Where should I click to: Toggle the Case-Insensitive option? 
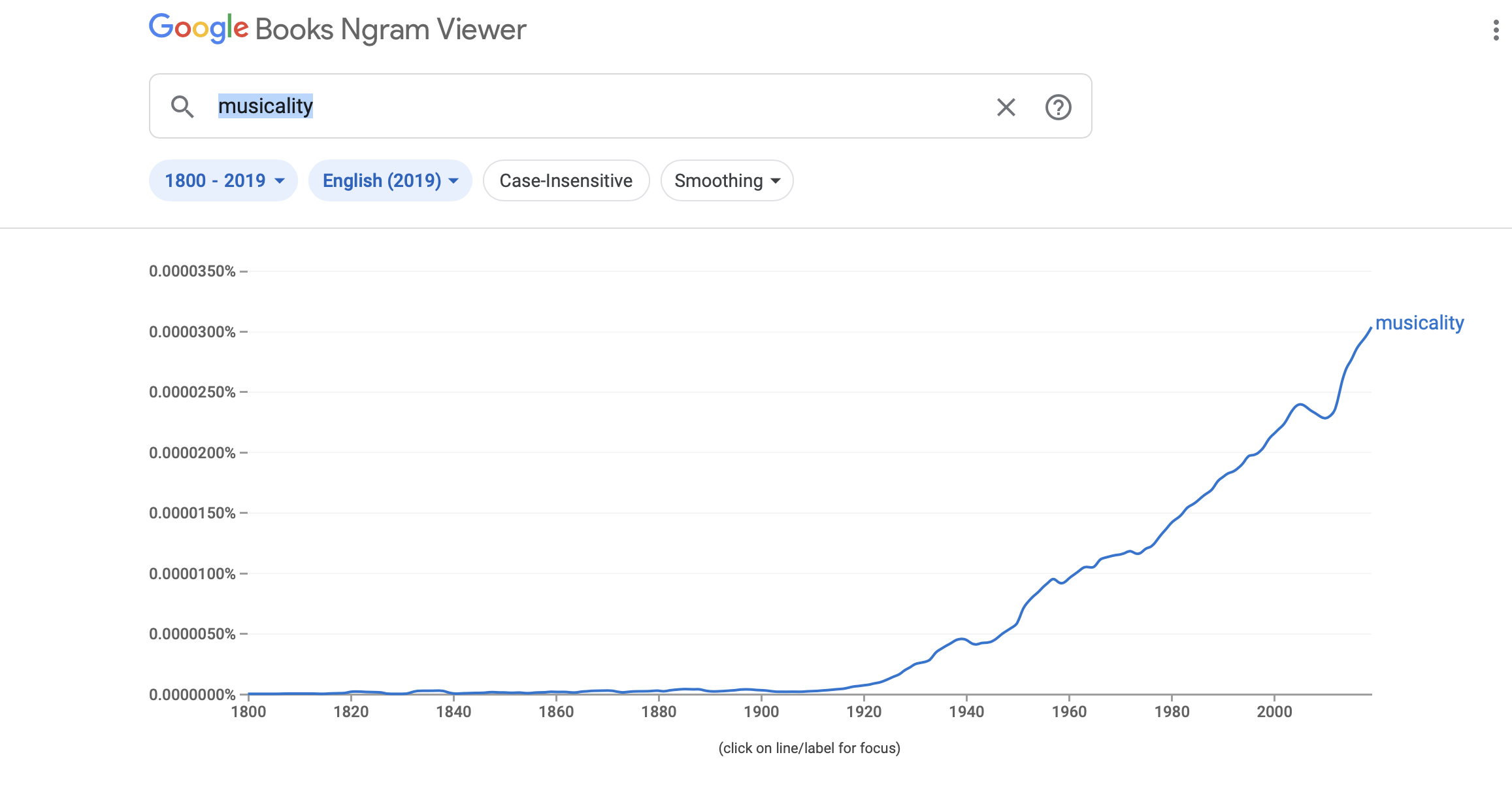pyautogui.click(x=566, y=180)
